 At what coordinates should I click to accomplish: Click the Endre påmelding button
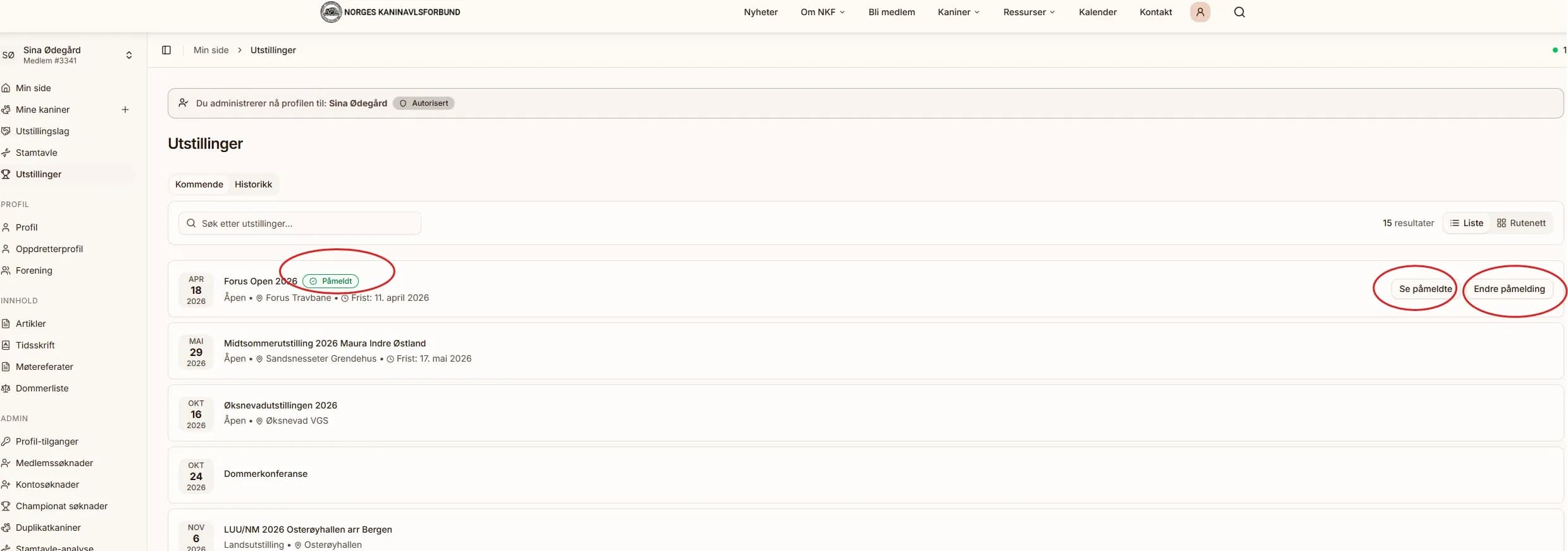[x=1509, y=289]
